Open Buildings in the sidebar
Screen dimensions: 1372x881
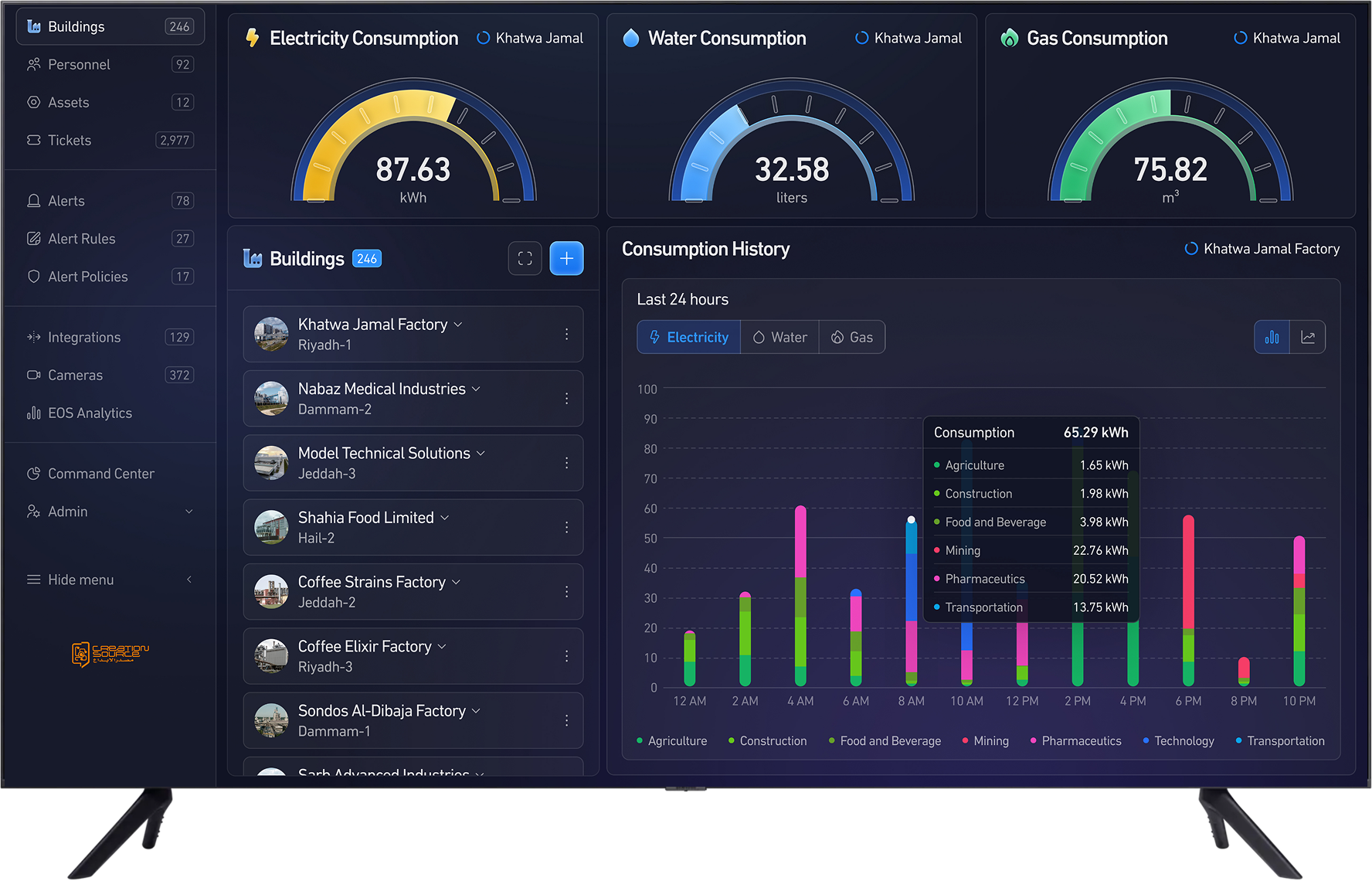click(110, 26)
